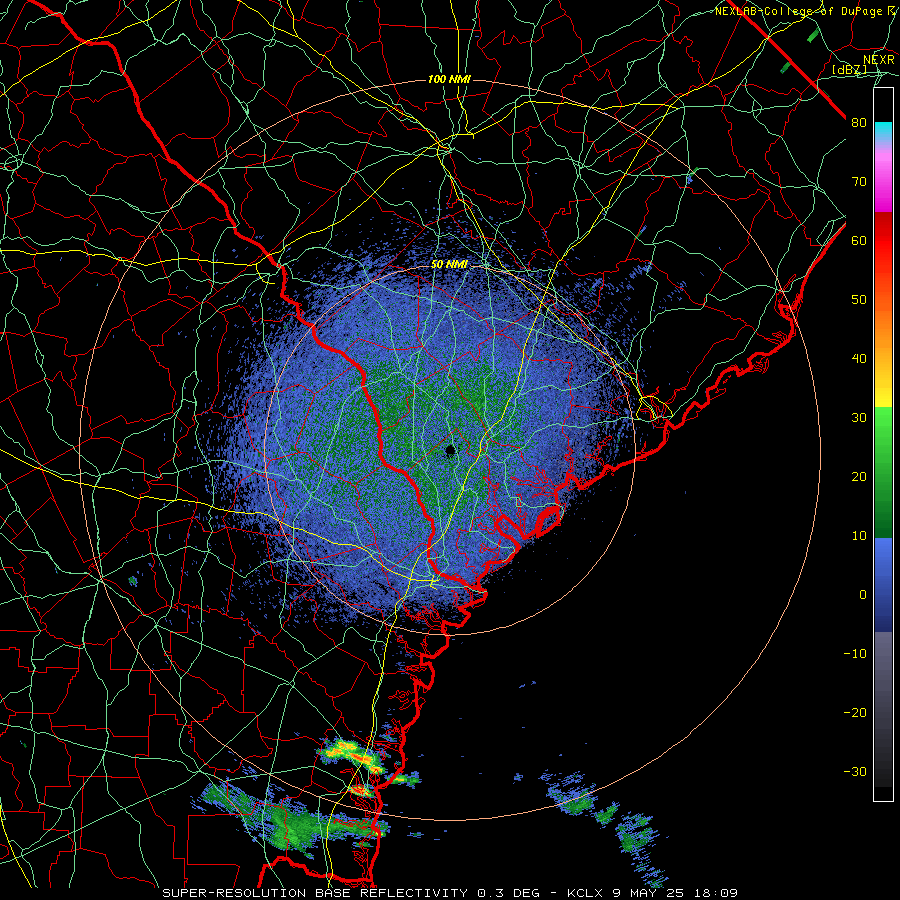Click the red segment of the dBZ color bar
The height and width of the screenshot is (900, 900).
(883, 241)
